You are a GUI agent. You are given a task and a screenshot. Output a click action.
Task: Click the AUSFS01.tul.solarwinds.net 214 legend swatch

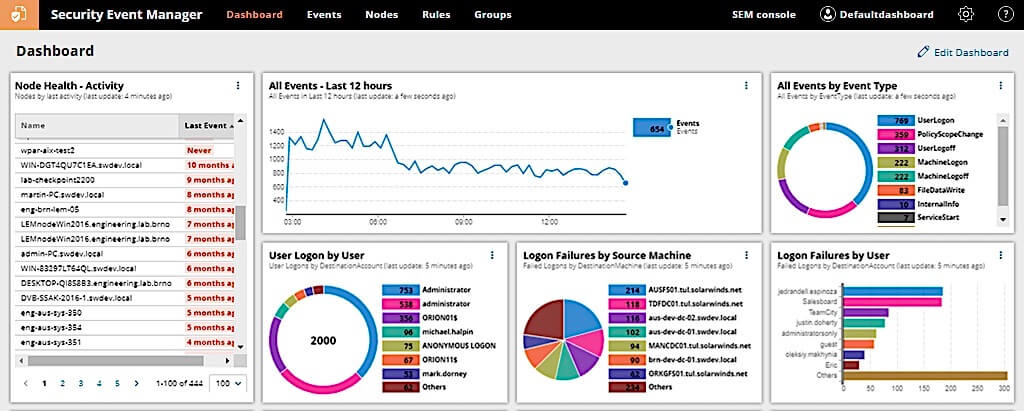(627, 289)
